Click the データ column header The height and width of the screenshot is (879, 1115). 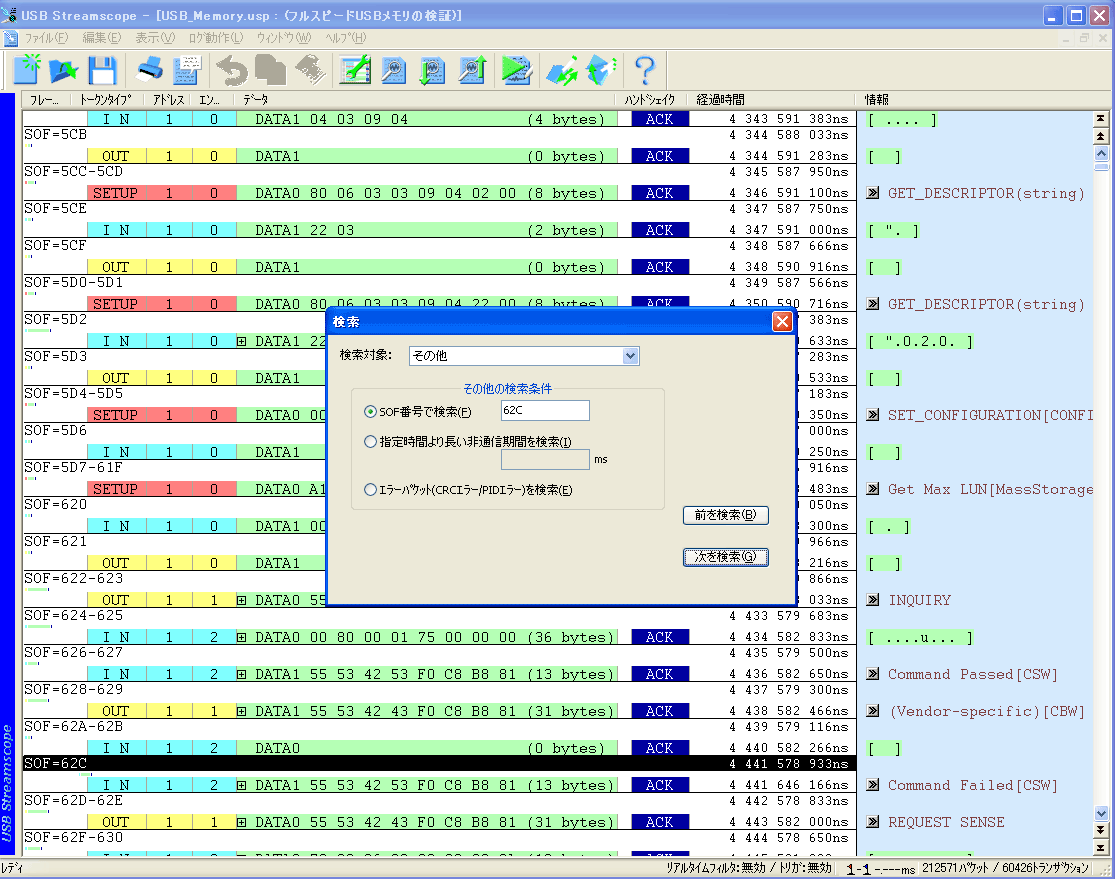[x=427, y=100]
